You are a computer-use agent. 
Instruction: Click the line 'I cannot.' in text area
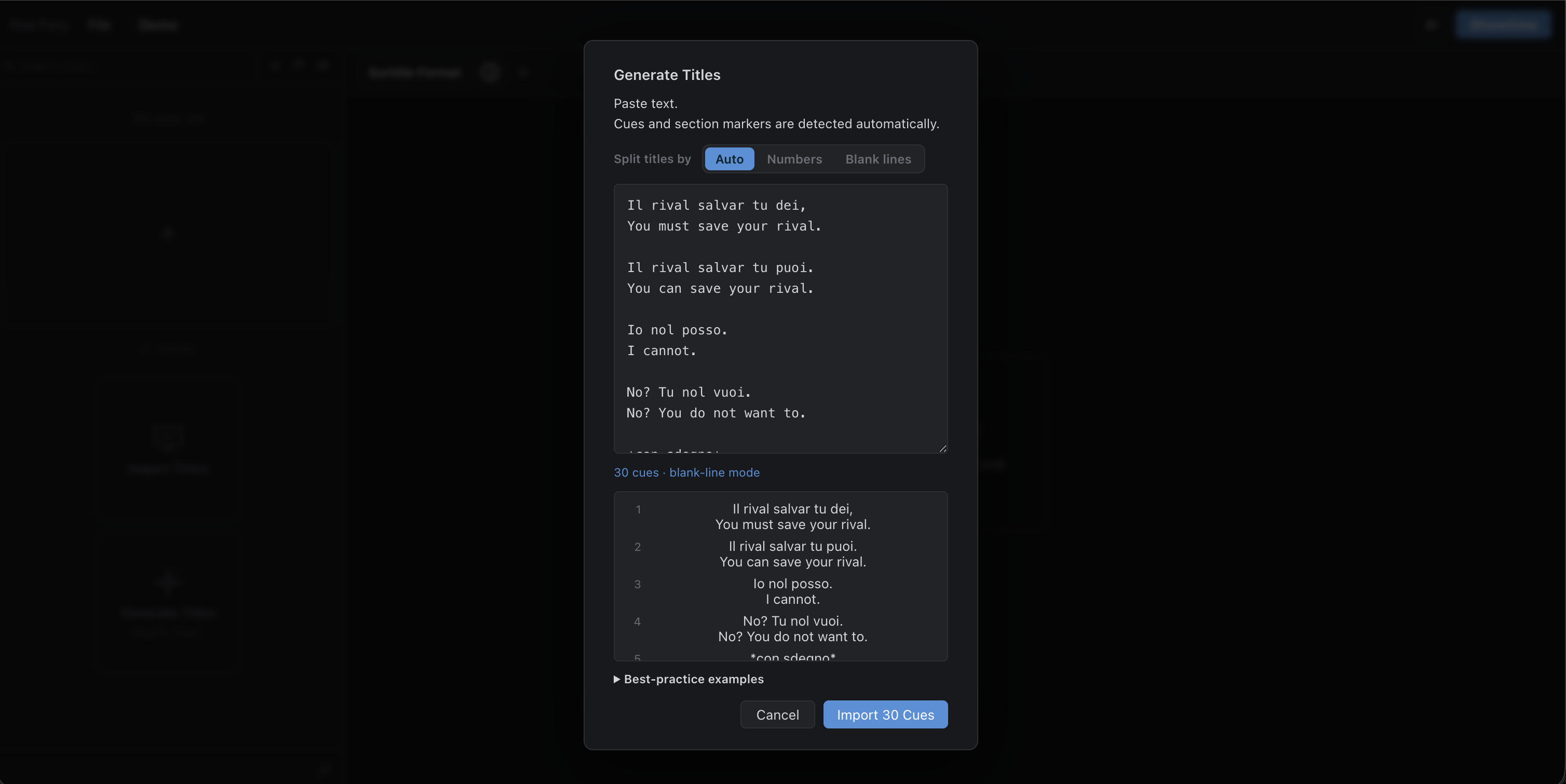click(x=661, y=350)
